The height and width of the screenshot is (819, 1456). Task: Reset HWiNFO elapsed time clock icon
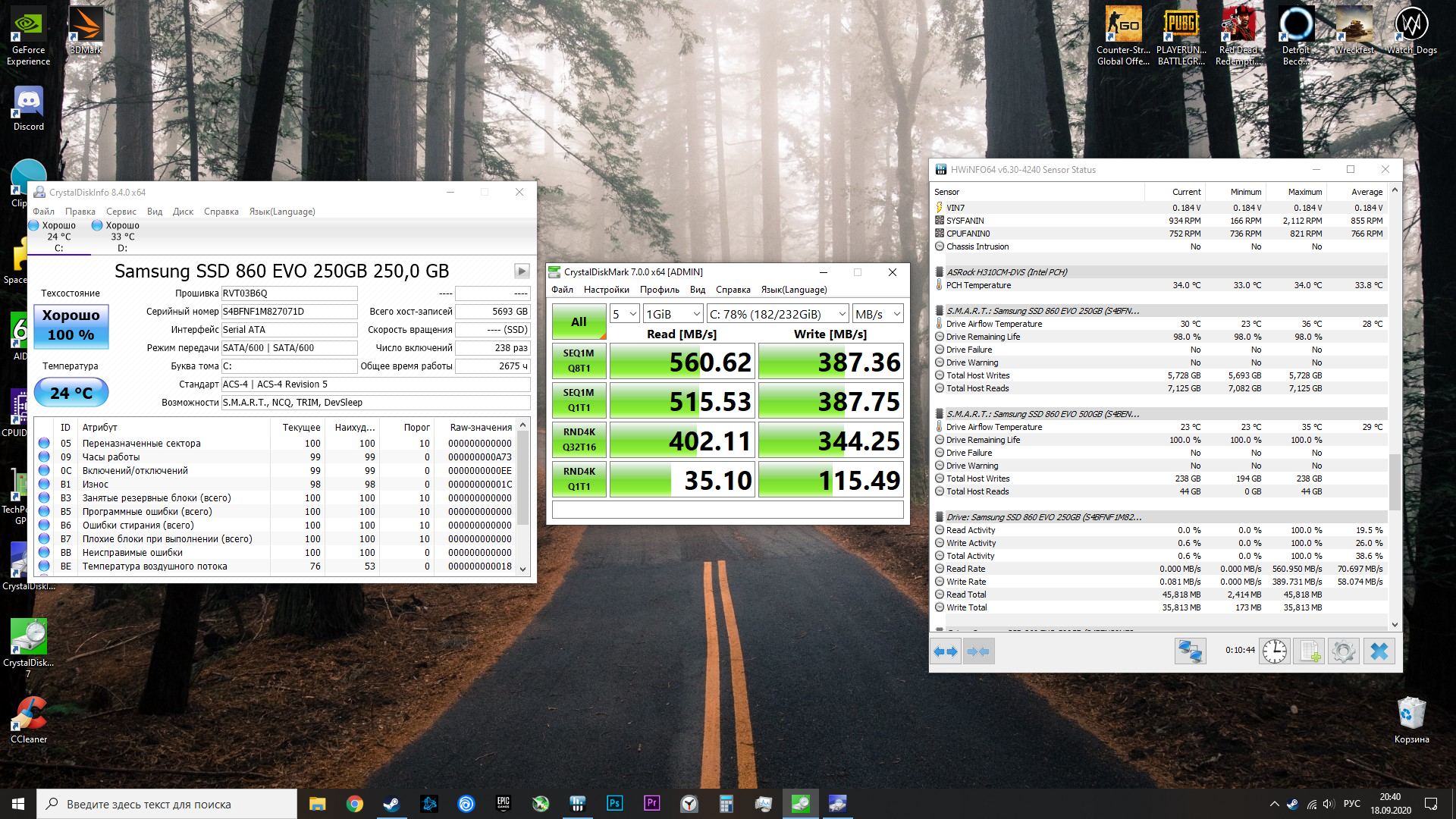point(1275,651)
